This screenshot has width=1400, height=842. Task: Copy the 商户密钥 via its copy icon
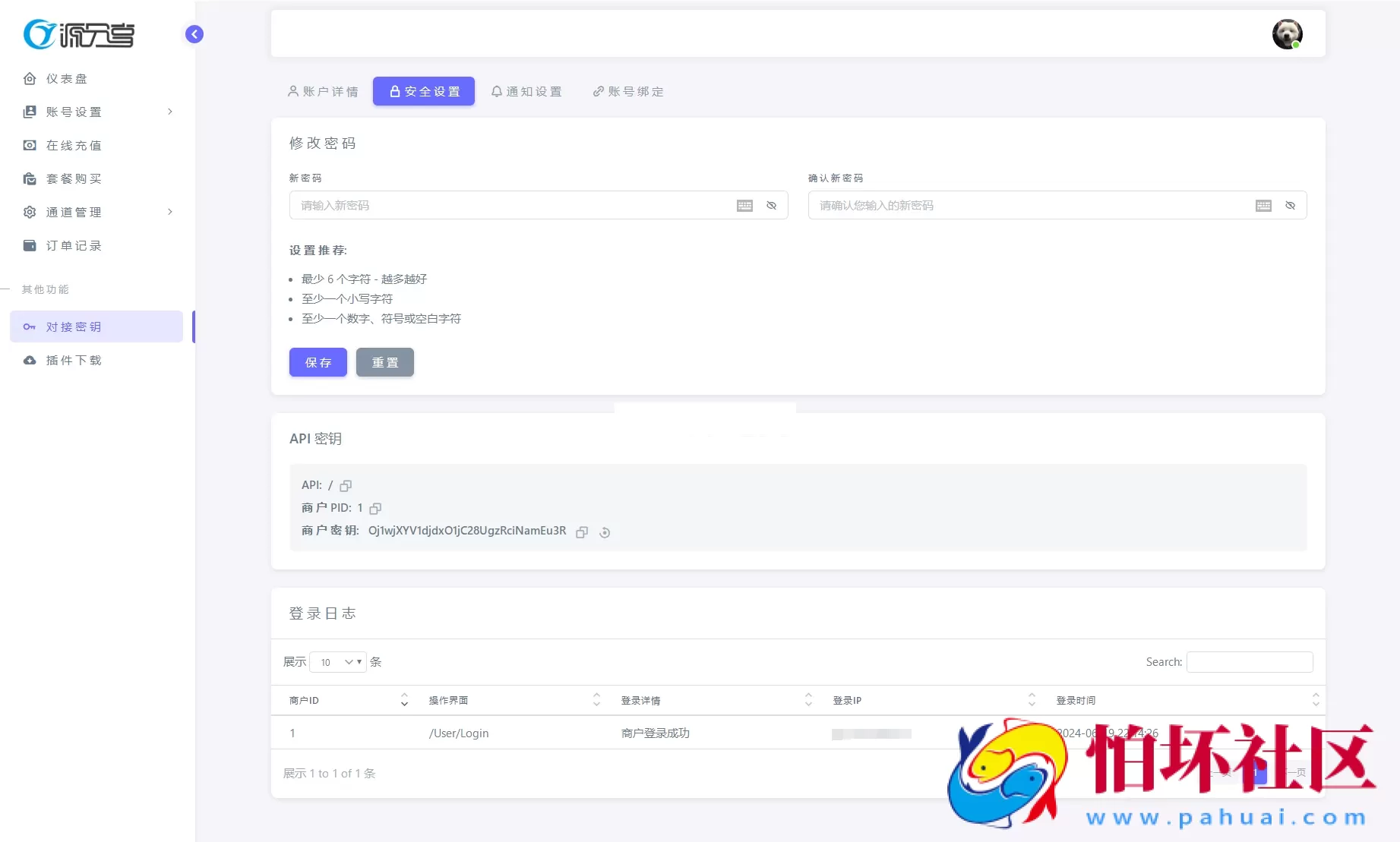click(x=582, y=532)
